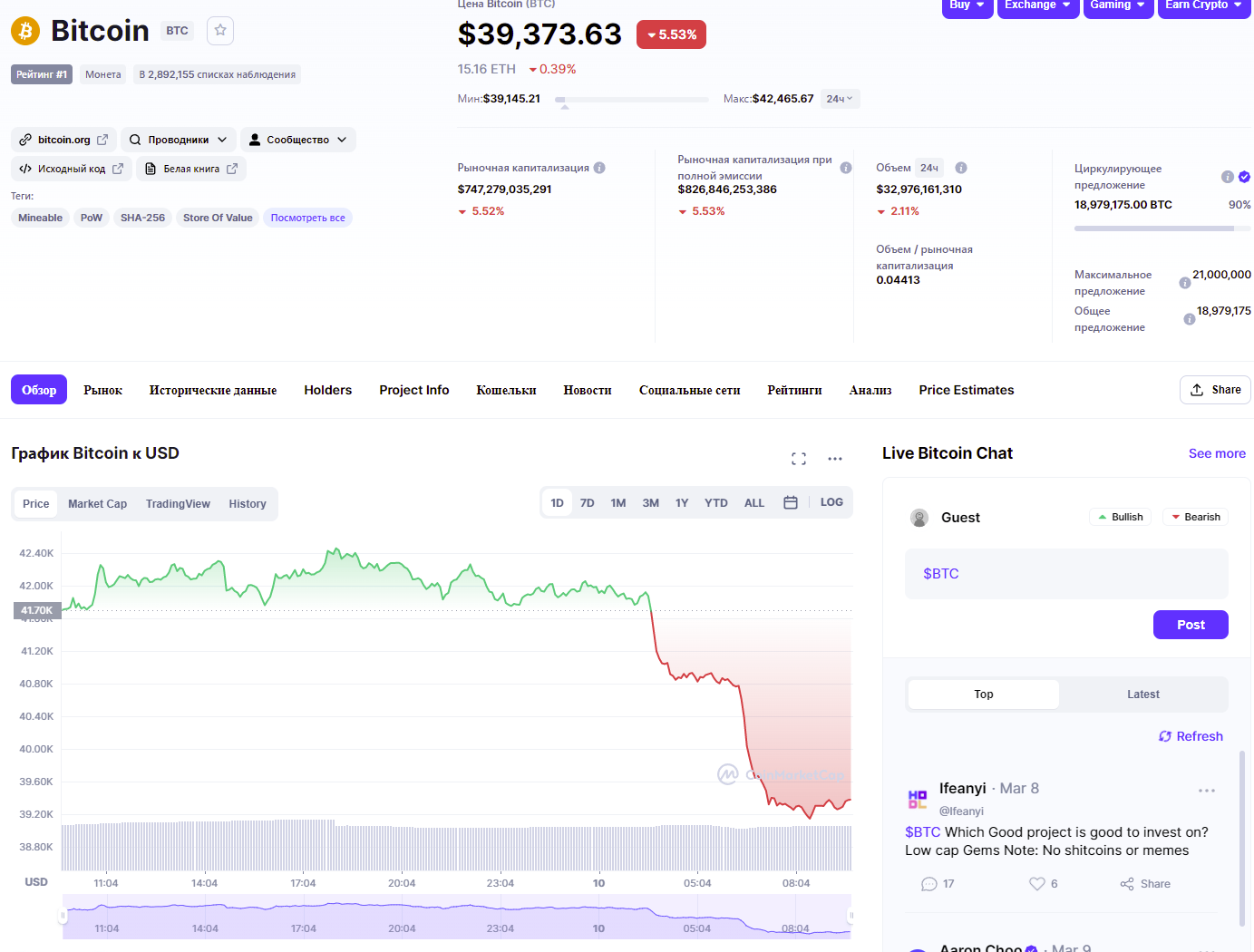Expand the Проводники dropdown

[x=179, y=140]
